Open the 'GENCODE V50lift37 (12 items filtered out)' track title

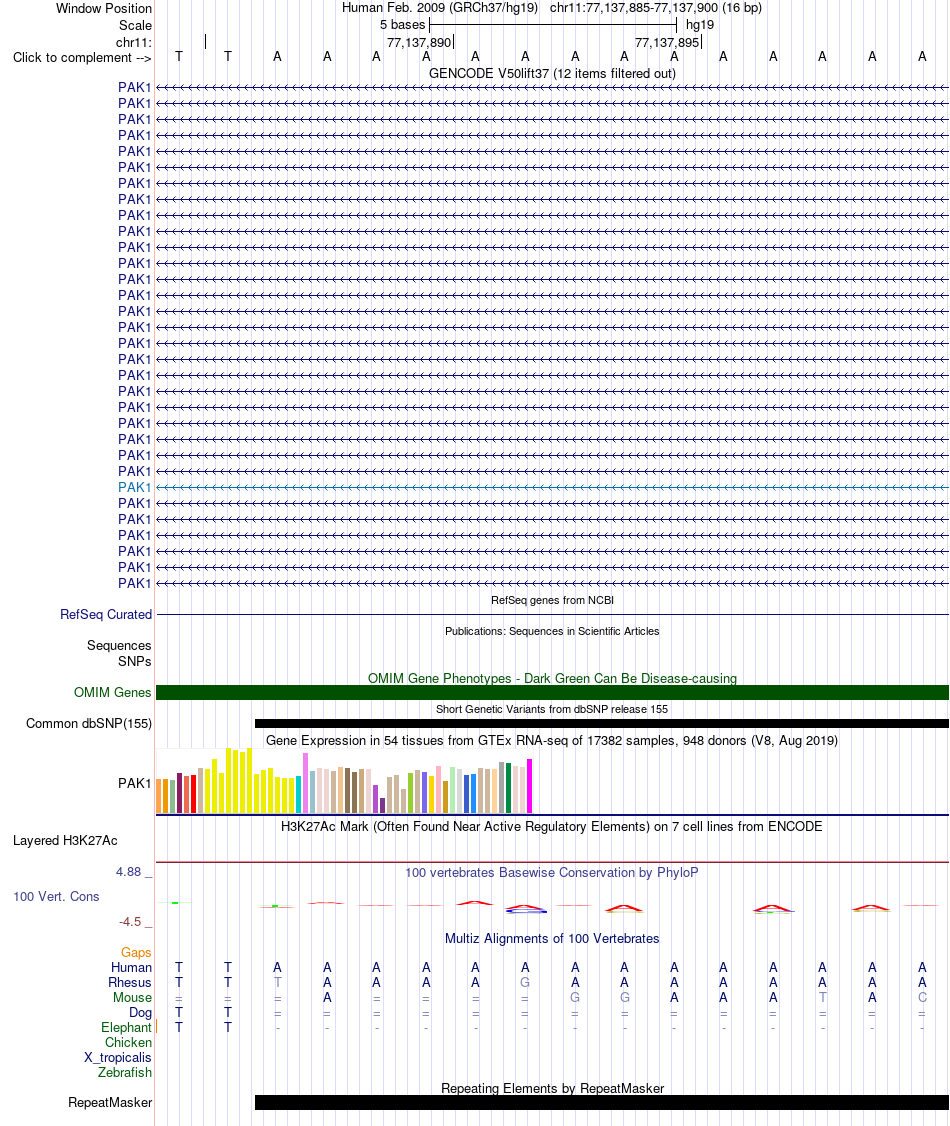(552, 73)
